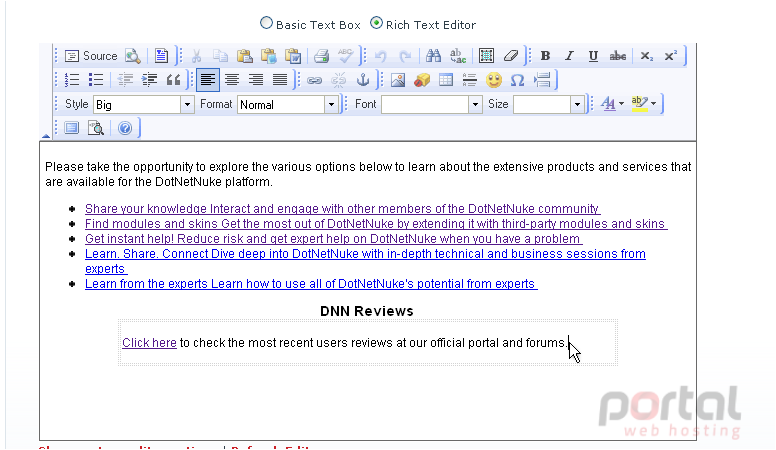
Task: Click the 'Find modules and skins' link
Action: tap(376, 224)
